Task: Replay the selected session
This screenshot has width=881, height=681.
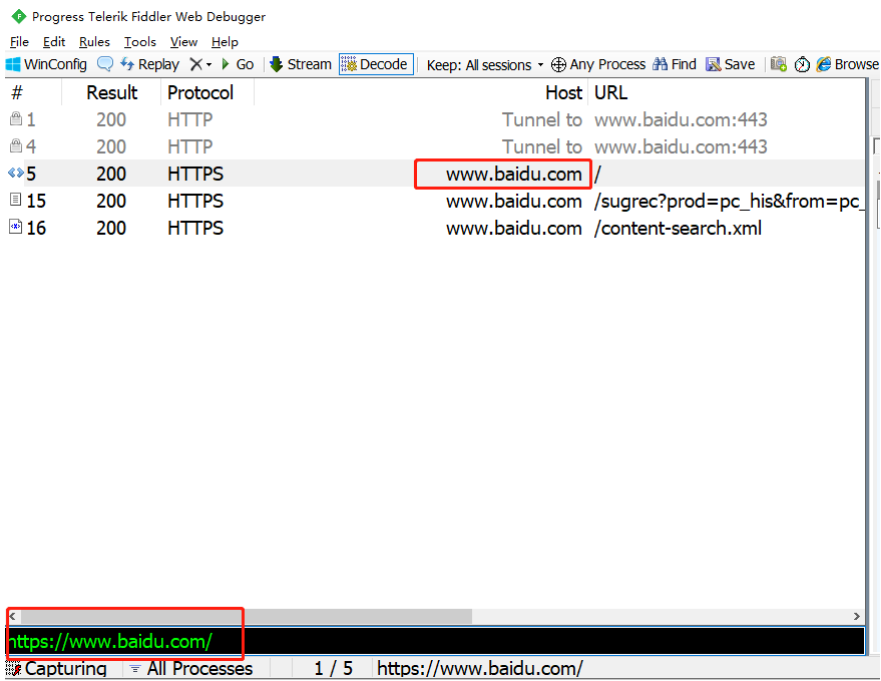Action: coord(149,65)
